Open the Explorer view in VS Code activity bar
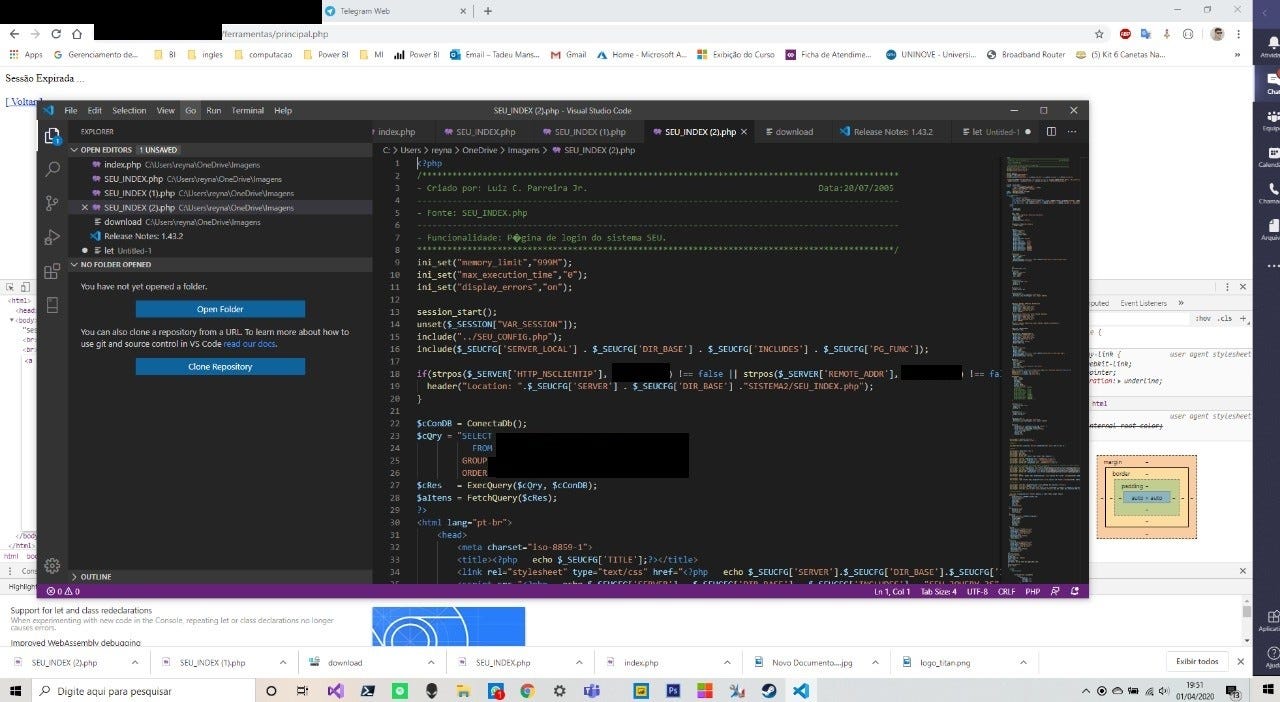 coord(52,136)
